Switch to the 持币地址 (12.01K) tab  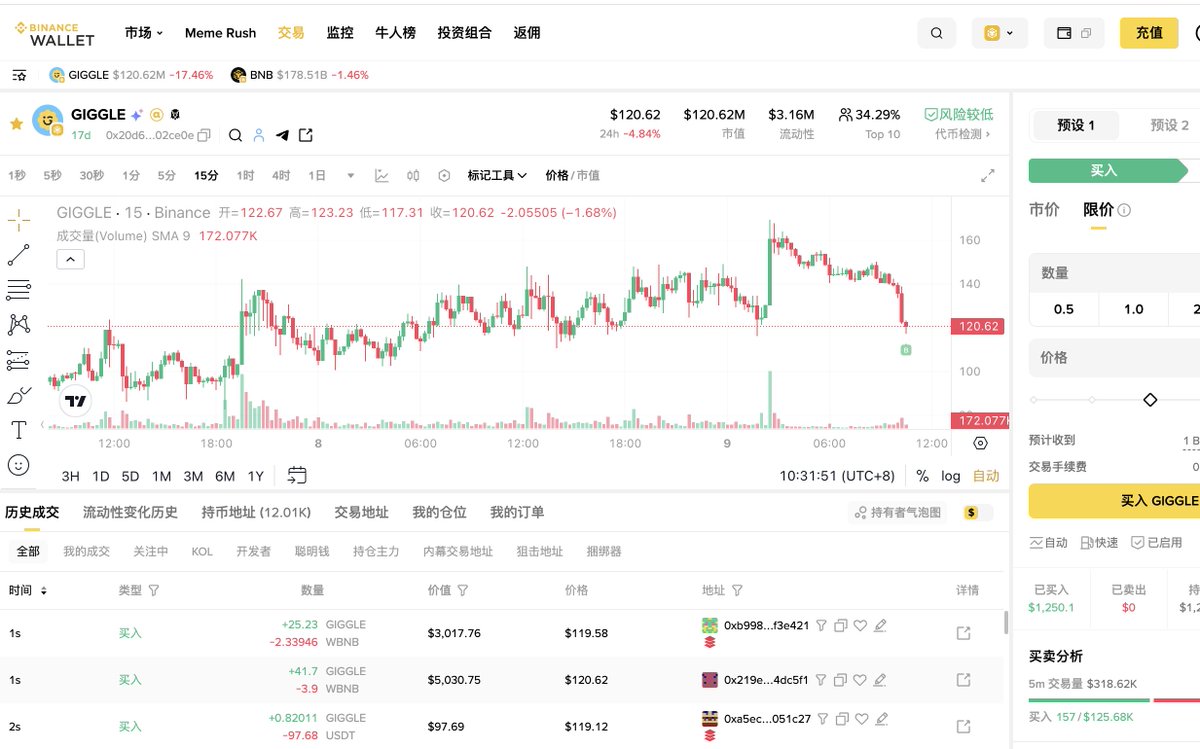click(256, 512)
